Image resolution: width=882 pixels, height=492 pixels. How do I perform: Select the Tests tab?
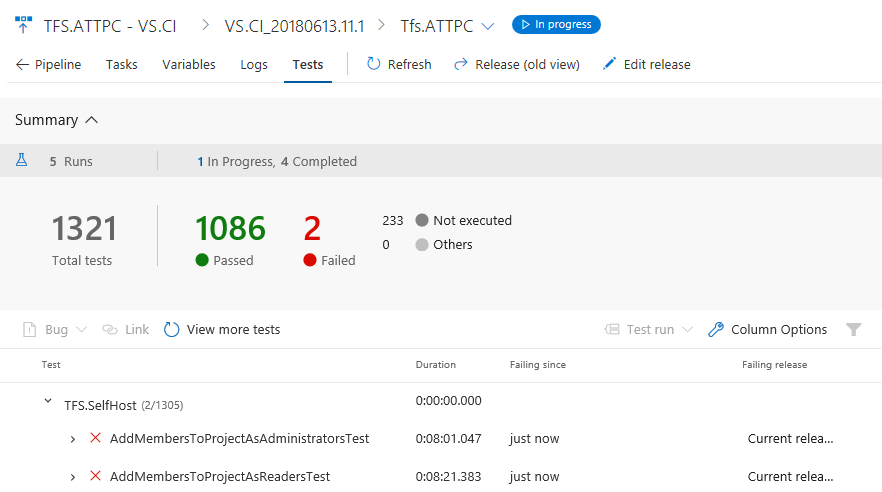click(x=308, y=65)
